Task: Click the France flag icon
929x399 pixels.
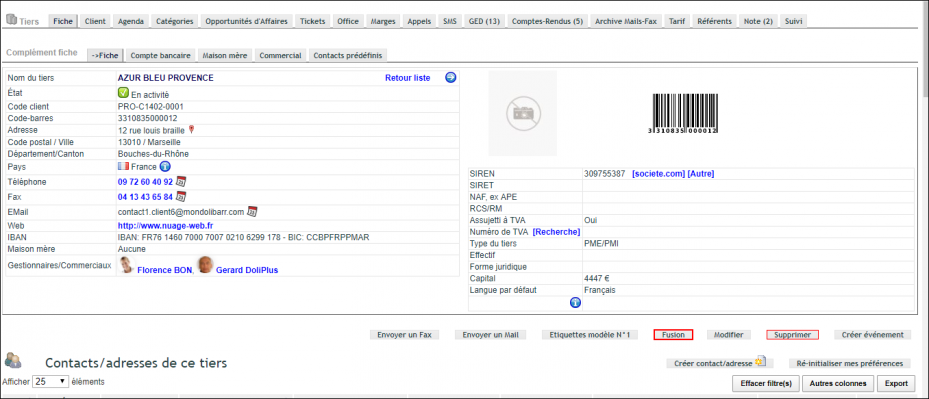Action: (x=123, y=167)
